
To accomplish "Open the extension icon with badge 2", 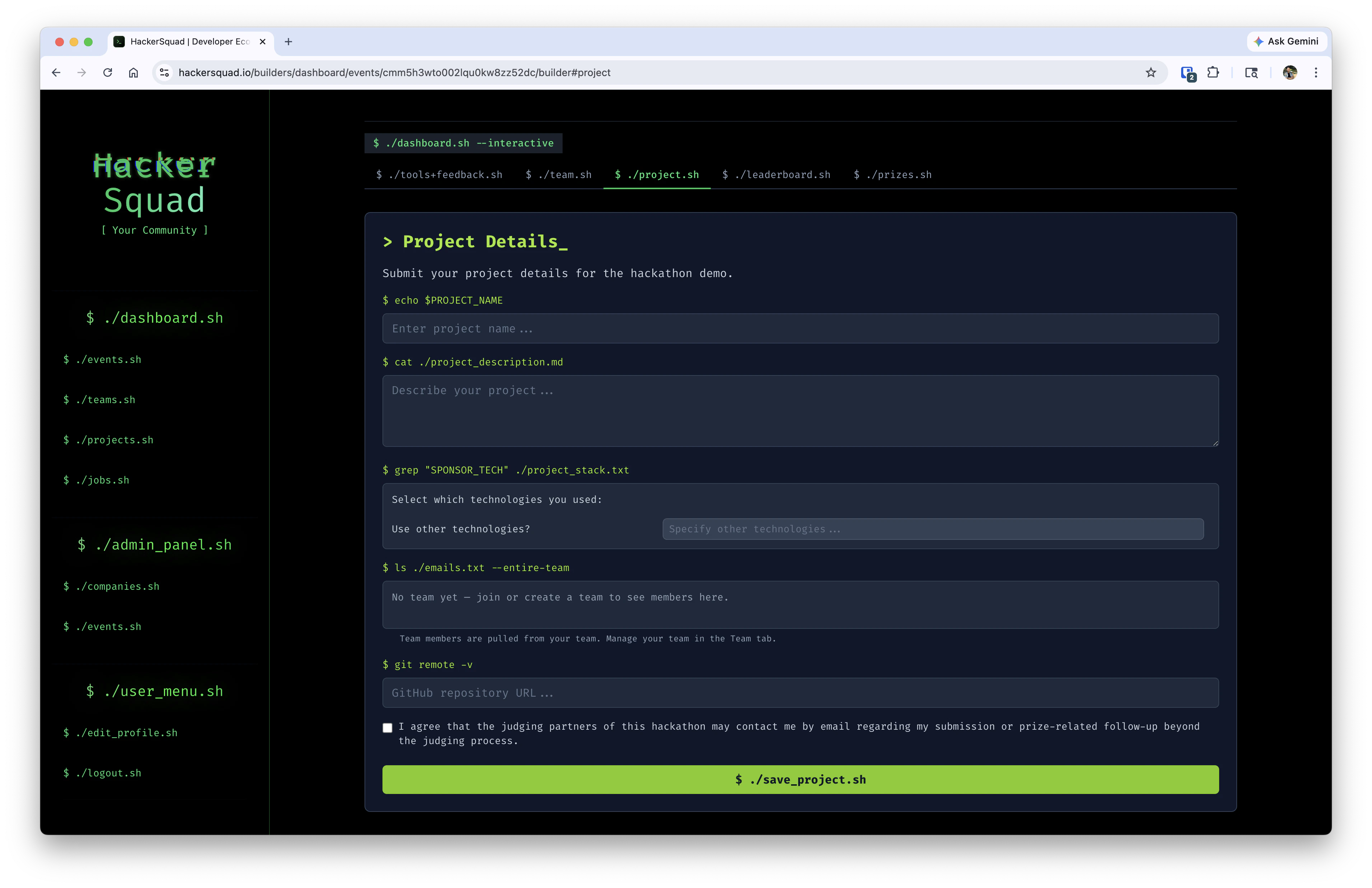I will pos(1188,73).
